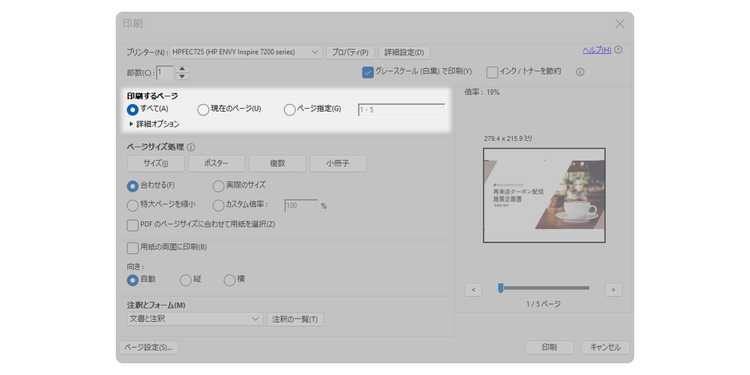Go to previous preview page
Viewport: 750px width, 375px height.
coord(473,289)
